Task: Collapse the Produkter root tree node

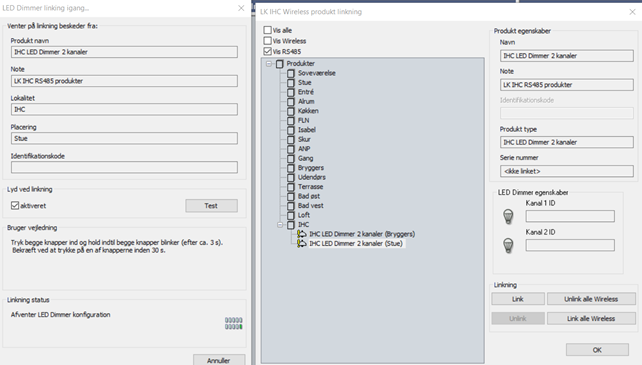Action: [269, 64]
